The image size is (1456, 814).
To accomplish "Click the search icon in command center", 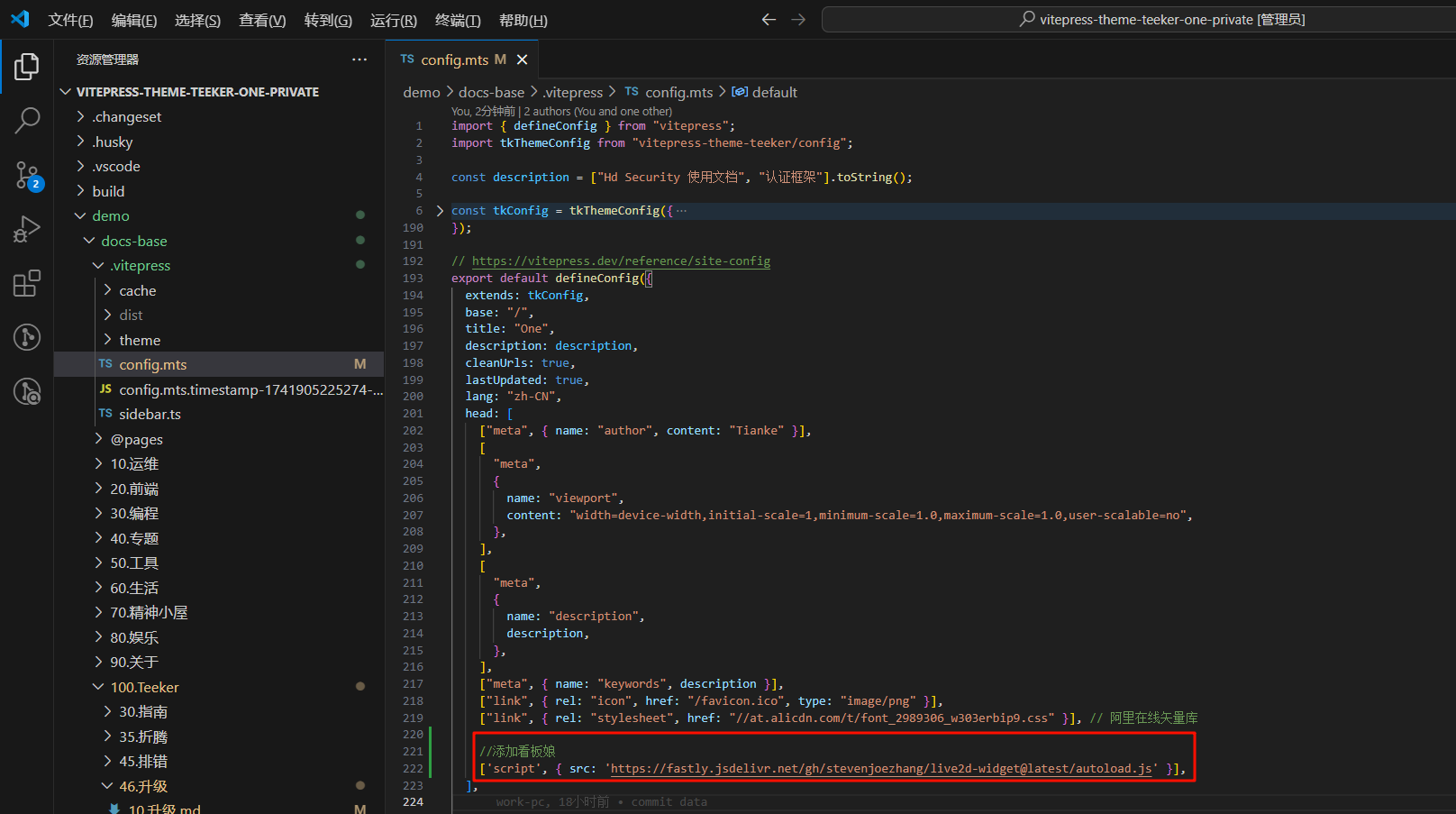I will [1027, 19].
